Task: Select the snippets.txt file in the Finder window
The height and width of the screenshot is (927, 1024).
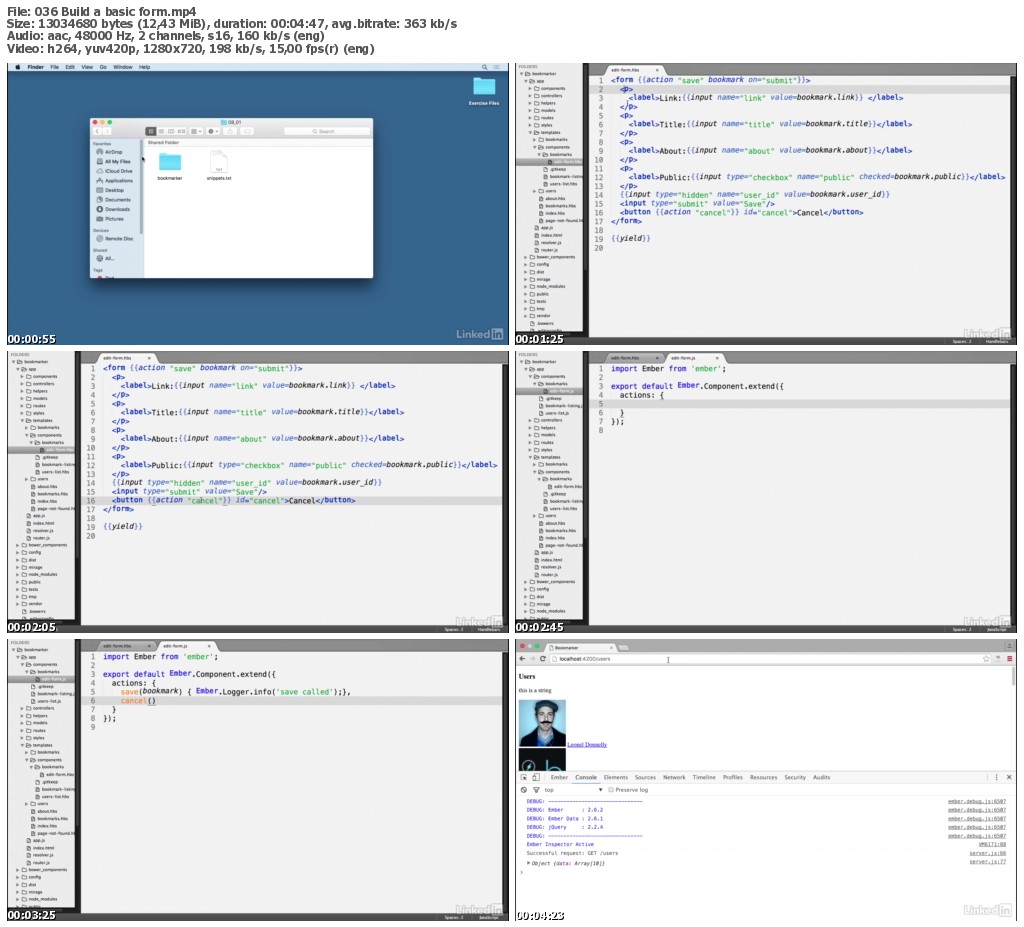Action: click(x=219, y=166)
